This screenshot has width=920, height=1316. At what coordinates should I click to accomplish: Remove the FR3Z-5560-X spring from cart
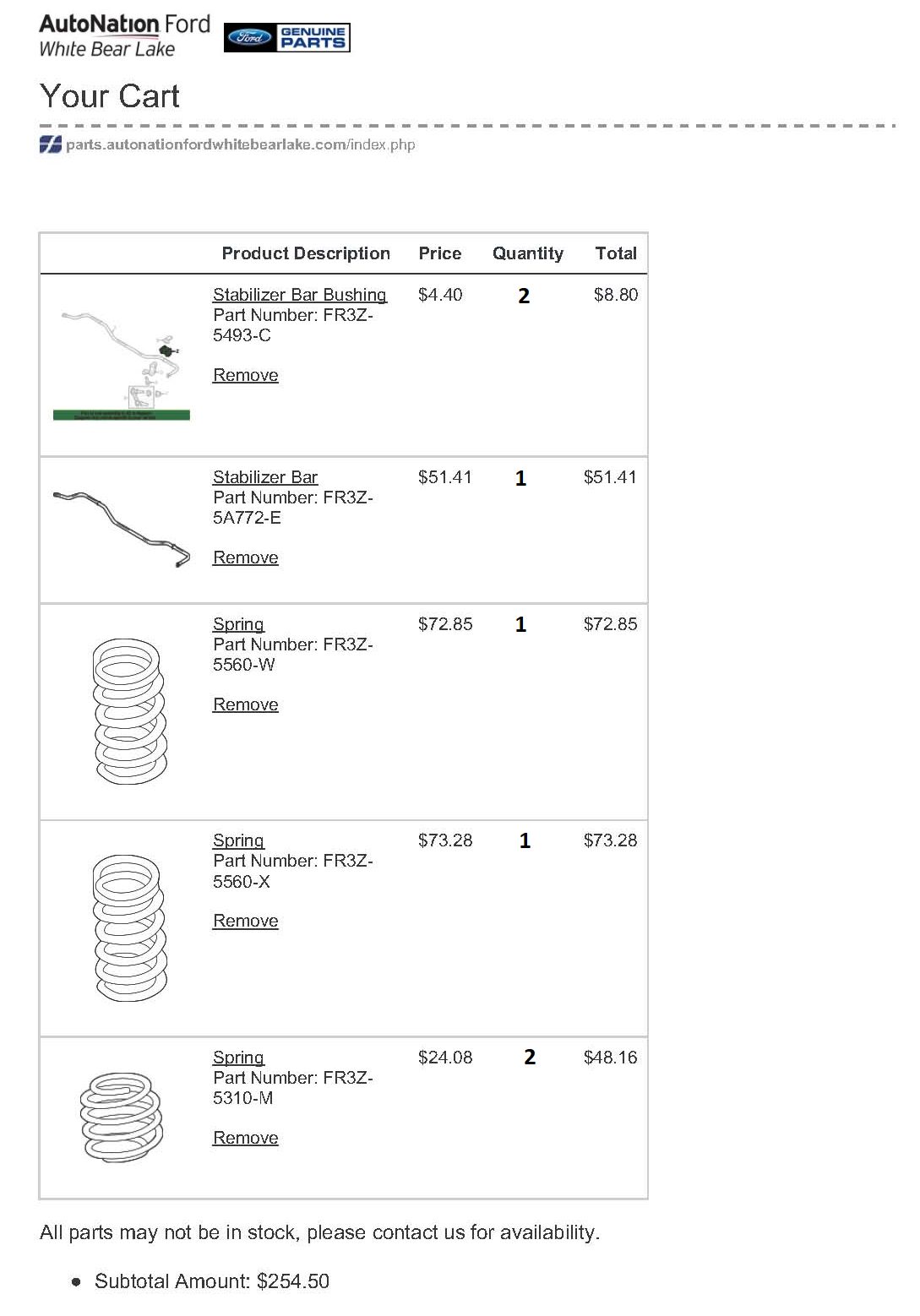click(245, 921)
